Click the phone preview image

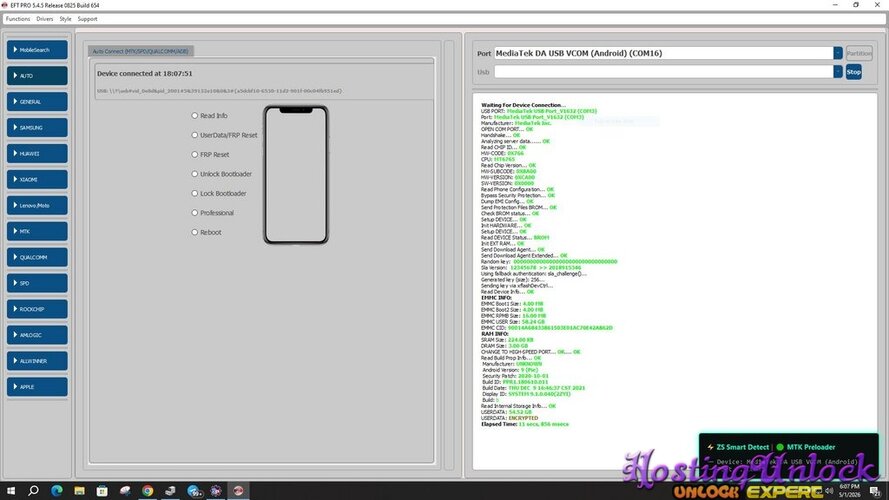tap(296, 175)
